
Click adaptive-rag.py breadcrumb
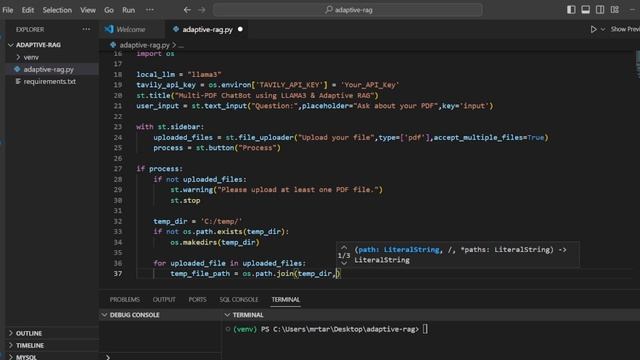(144, 45)
